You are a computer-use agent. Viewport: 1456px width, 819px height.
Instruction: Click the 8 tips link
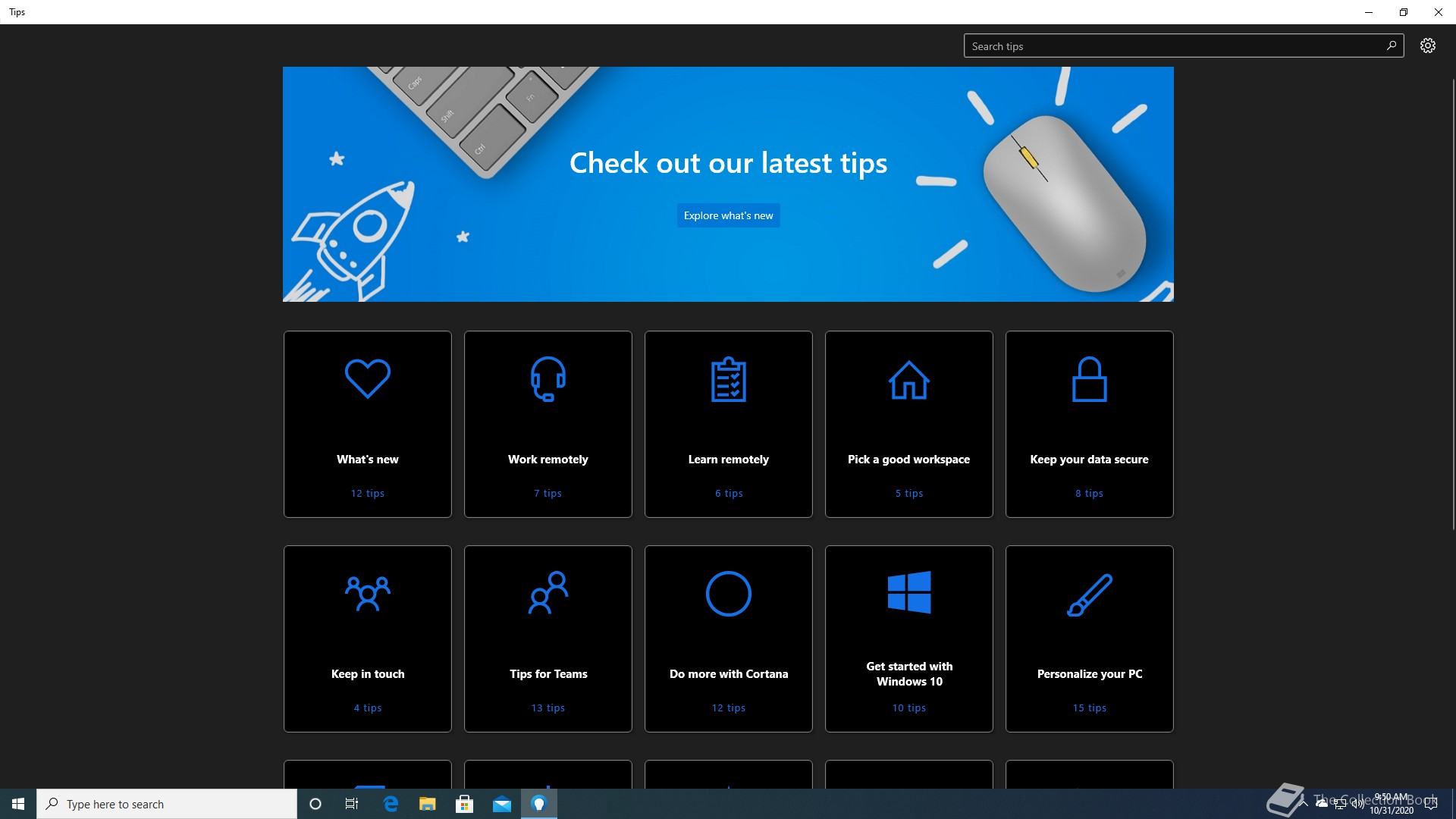pos(1089,493)
